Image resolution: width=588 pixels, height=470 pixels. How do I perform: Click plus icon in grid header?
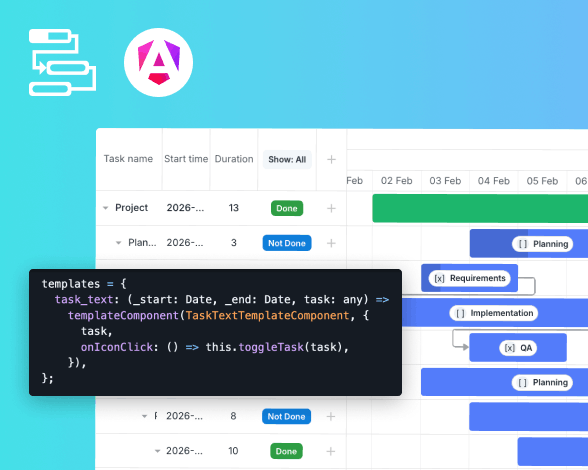pos(331,159)
